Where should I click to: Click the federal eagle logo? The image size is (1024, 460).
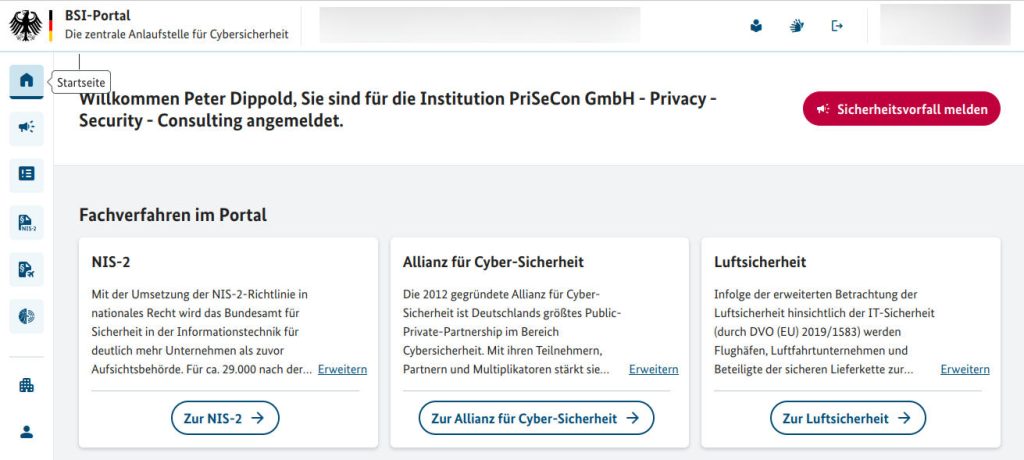(28, 25)
